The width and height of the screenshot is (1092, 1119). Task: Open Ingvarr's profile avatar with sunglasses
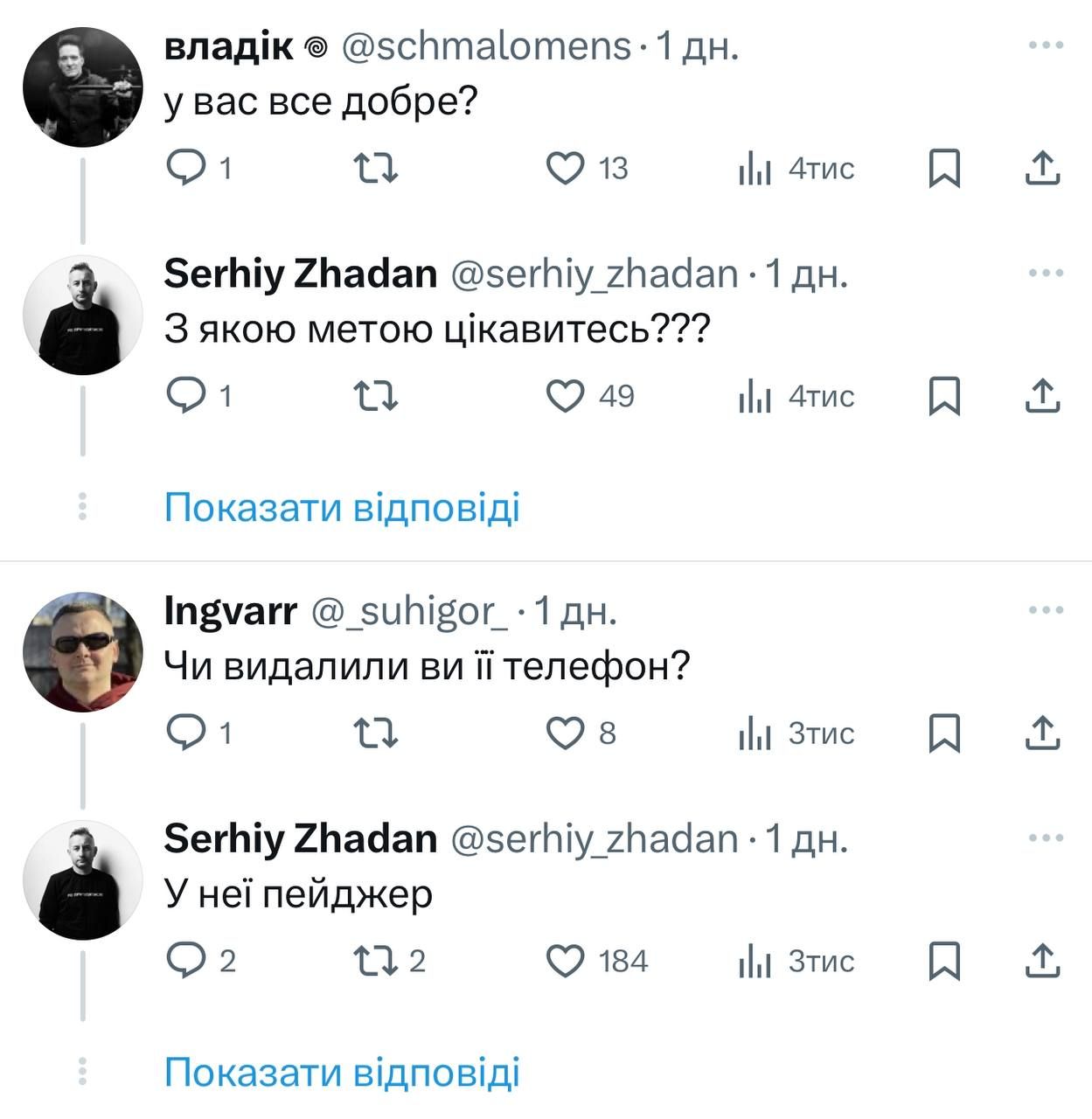[x=82, y=652]
